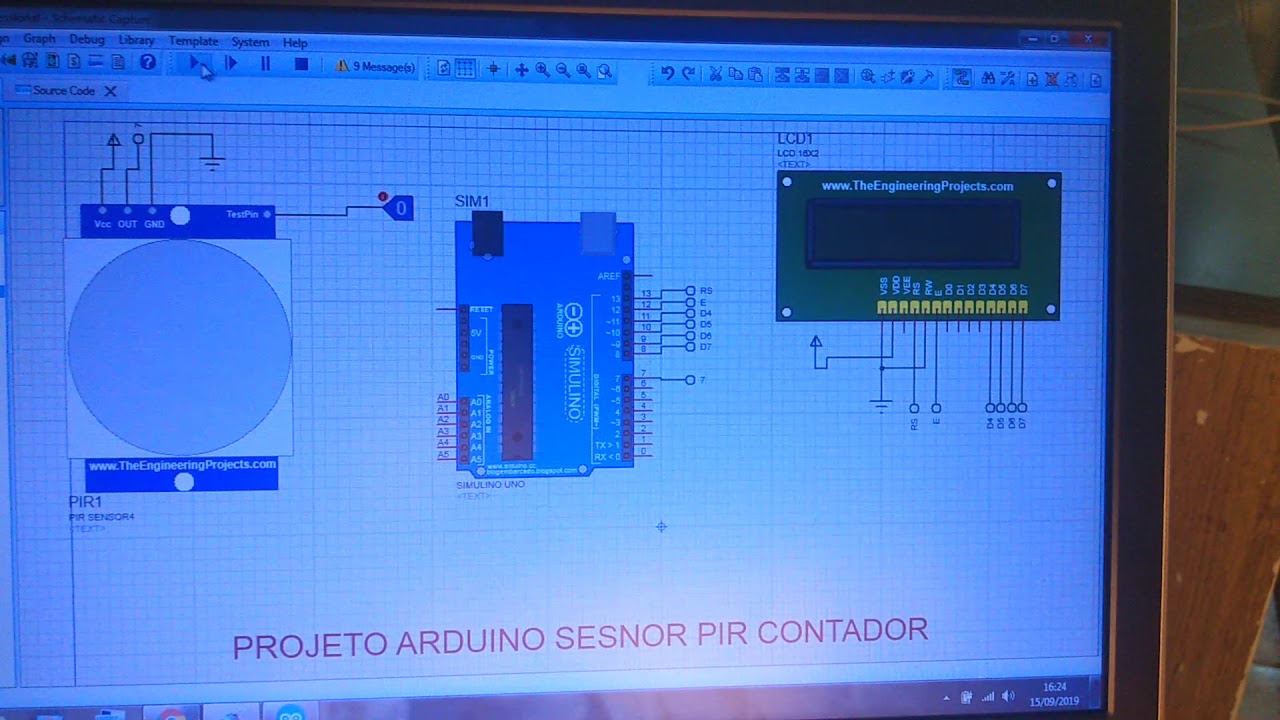The width and height of the screenshot is (1280, 720).
Task: Click the PROJETO ARDUINO SESNOR PIR CONTADOR text
Action: pos(580,638)
